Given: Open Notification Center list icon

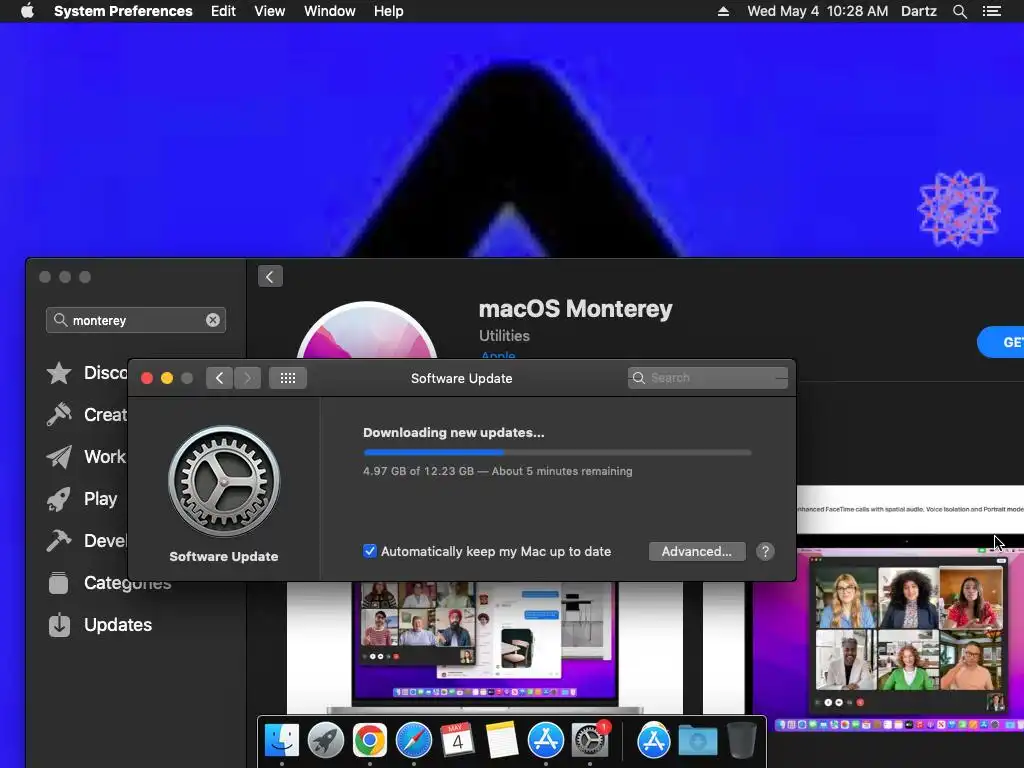Looking at the screenshot, I should coord(992,11).
